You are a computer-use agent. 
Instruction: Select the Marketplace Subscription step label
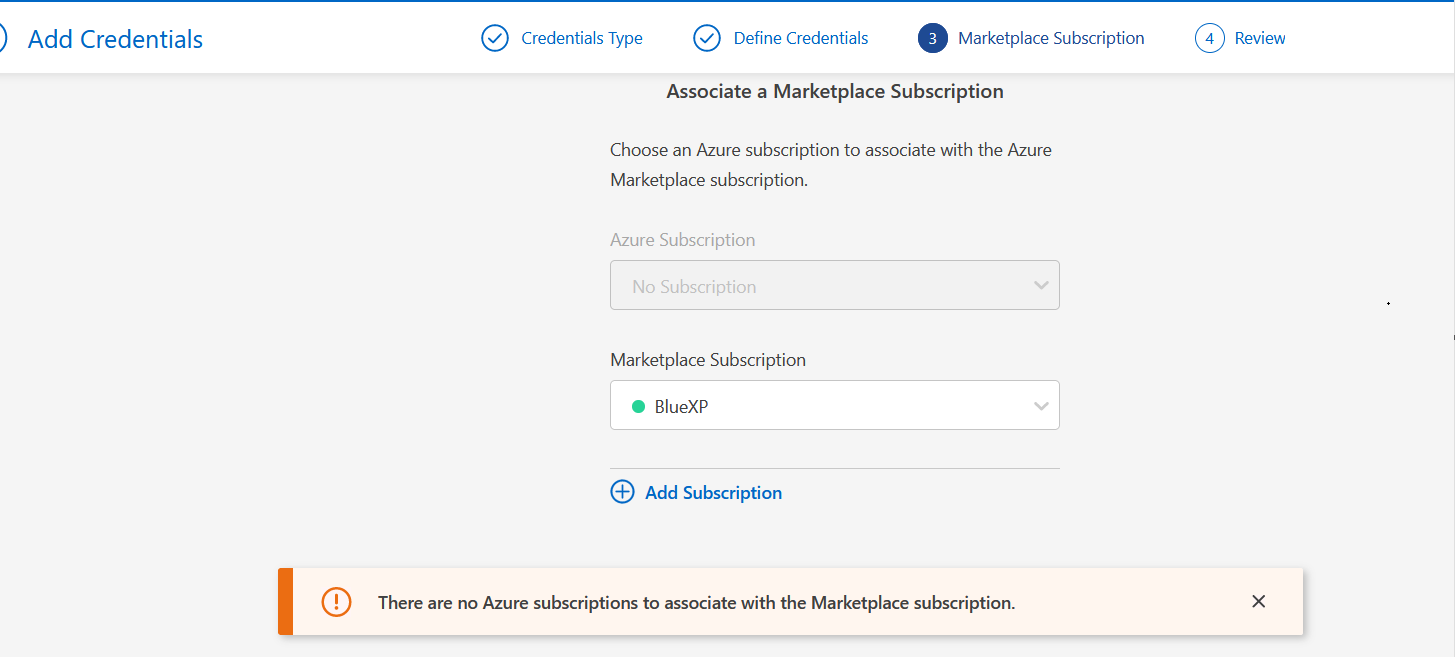(x=1051, y=39)
